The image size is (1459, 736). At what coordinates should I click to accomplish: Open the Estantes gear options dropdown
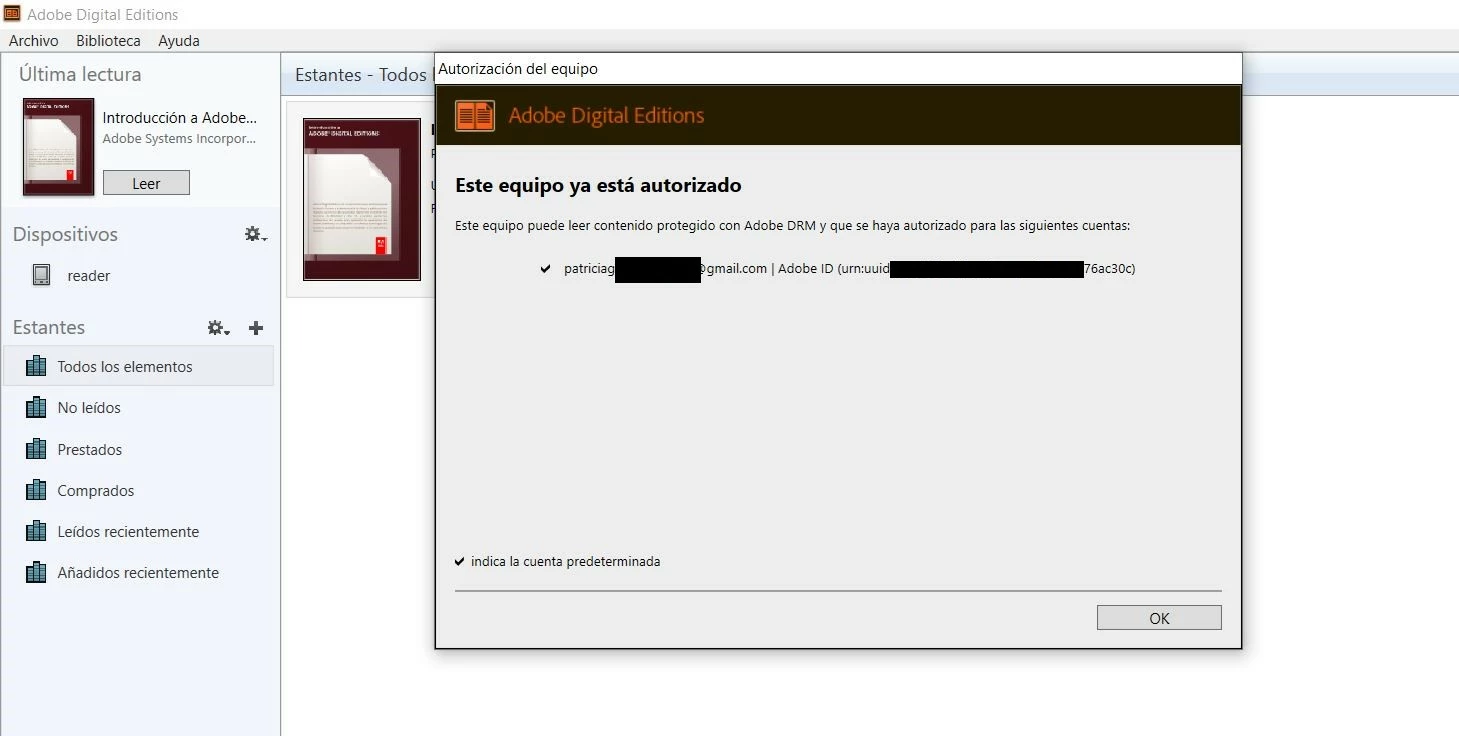click(218, 328)
